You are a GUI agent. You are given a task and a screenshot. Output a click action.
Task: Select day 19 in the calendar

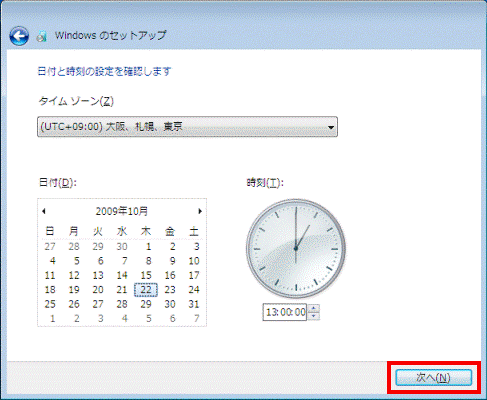74,290
